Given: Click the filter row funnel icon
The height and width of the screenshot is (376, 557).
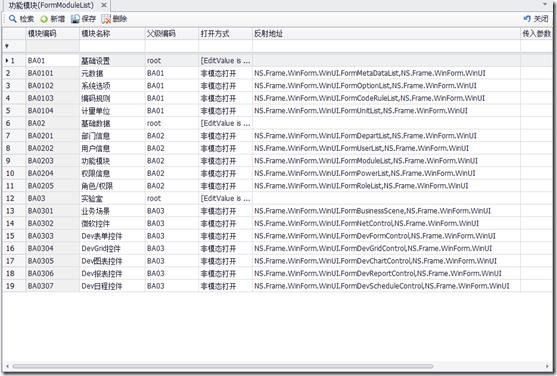Looking at the screenshot, I should [x=7, y=46].
